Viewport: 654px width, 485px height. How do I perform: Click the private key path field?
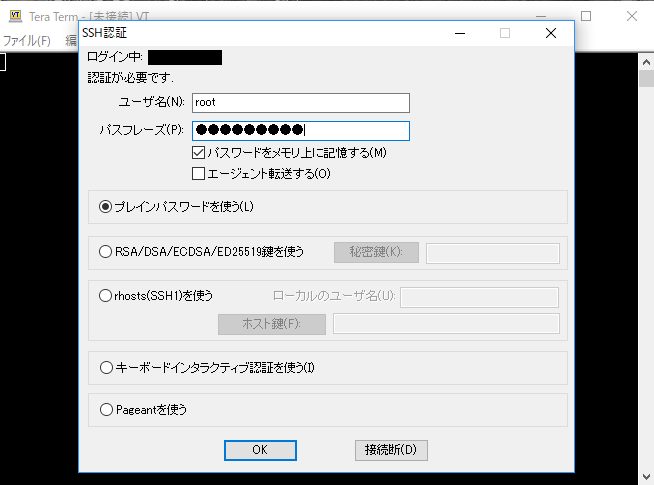tap(493, 253)
